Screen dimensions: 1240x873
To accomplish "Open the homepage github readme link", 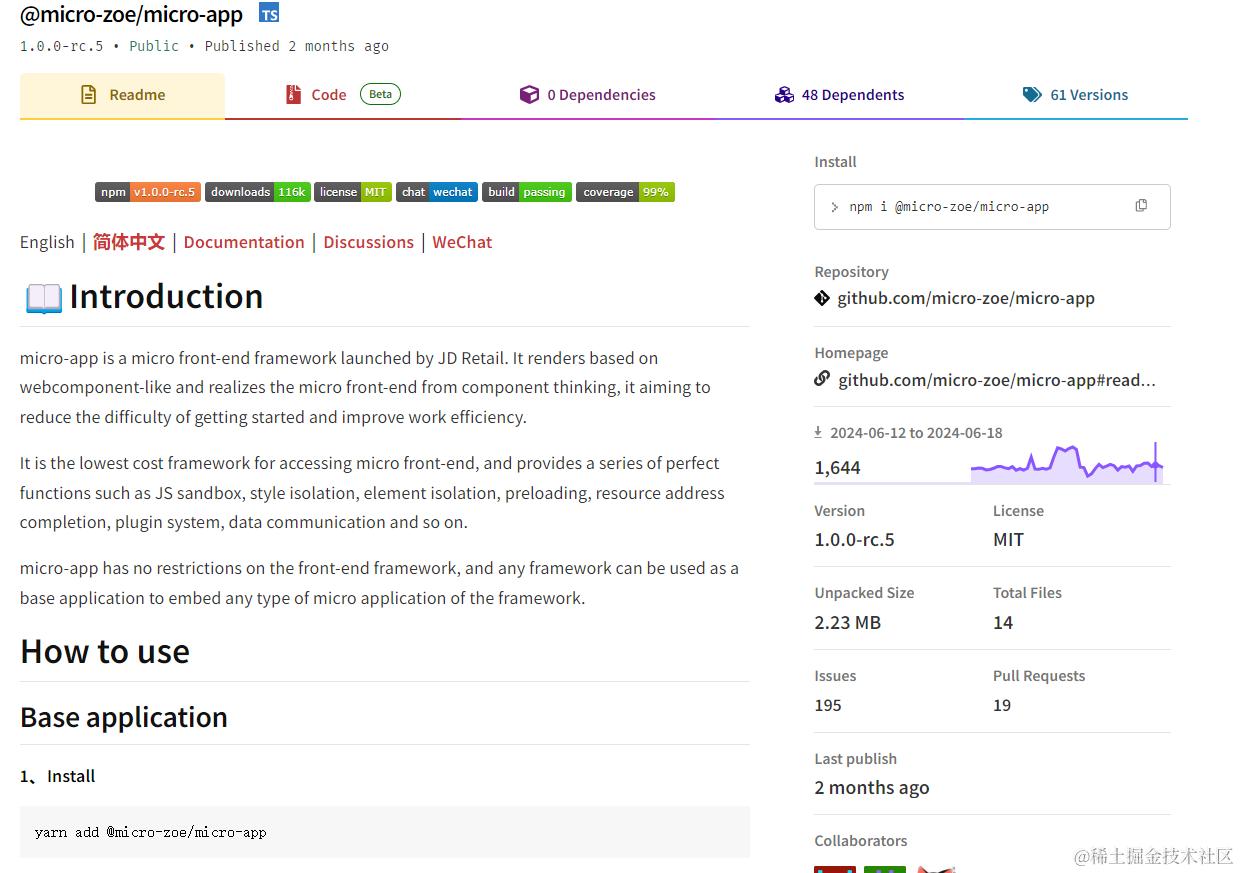I will 997,380.
